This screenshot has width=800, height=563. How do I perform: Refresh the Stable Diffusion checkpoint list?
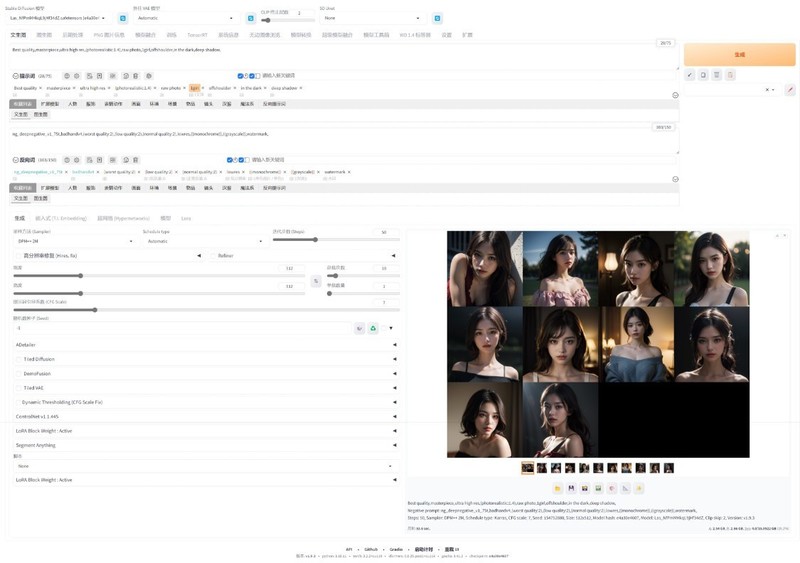coord(123,18)
